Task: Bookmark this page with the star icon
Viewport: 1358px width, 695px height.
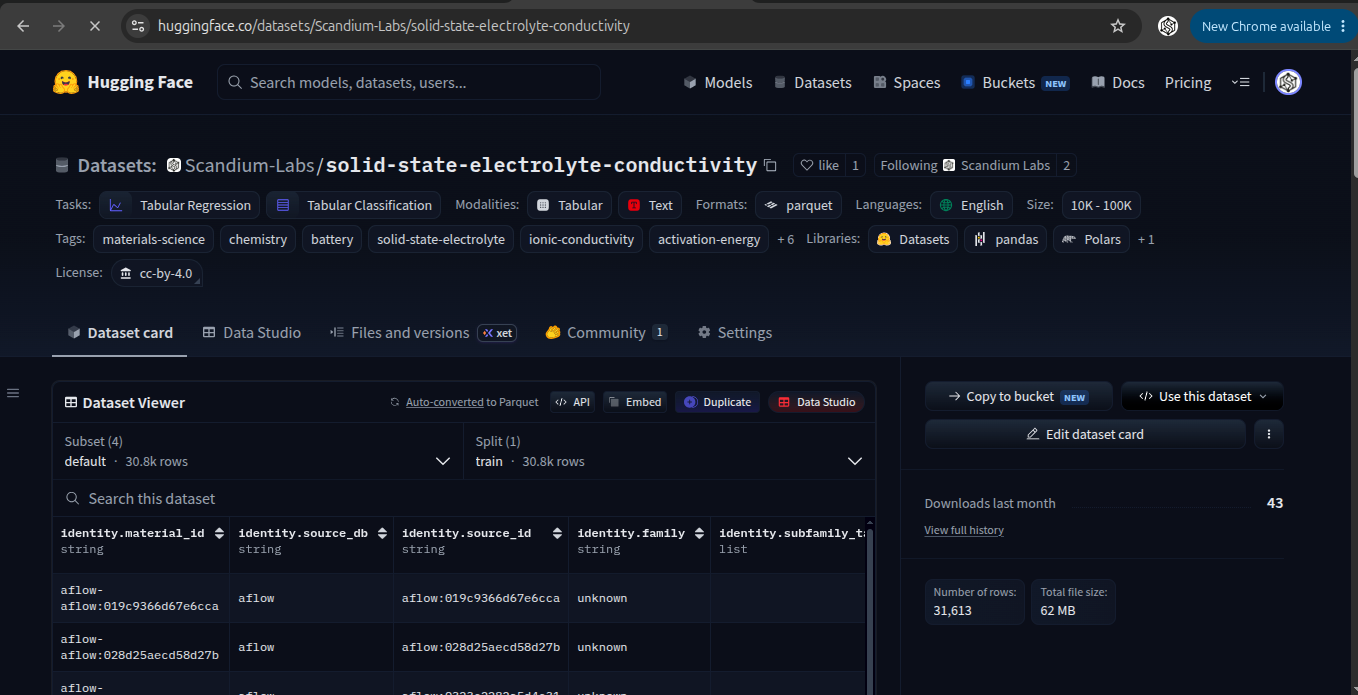Action: point(1118,26)
